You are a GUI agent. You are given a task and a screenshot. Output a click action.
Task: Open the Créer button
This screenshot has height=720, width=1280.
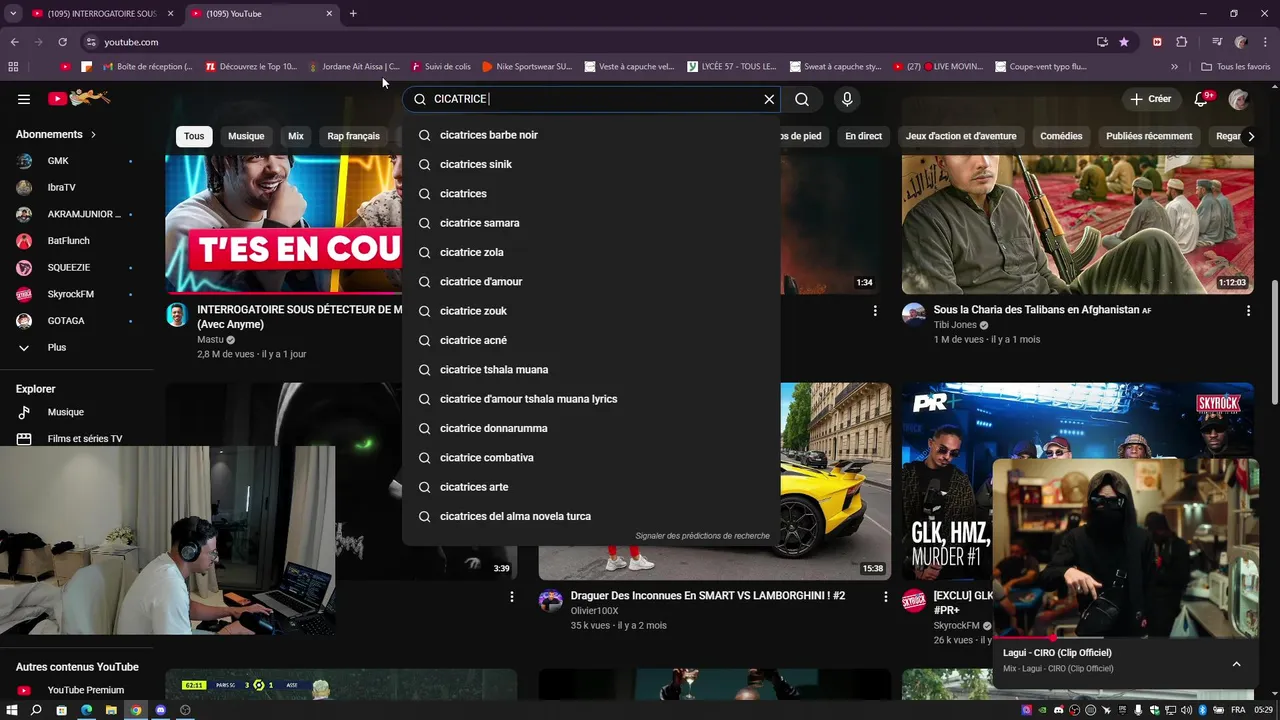1150,99
